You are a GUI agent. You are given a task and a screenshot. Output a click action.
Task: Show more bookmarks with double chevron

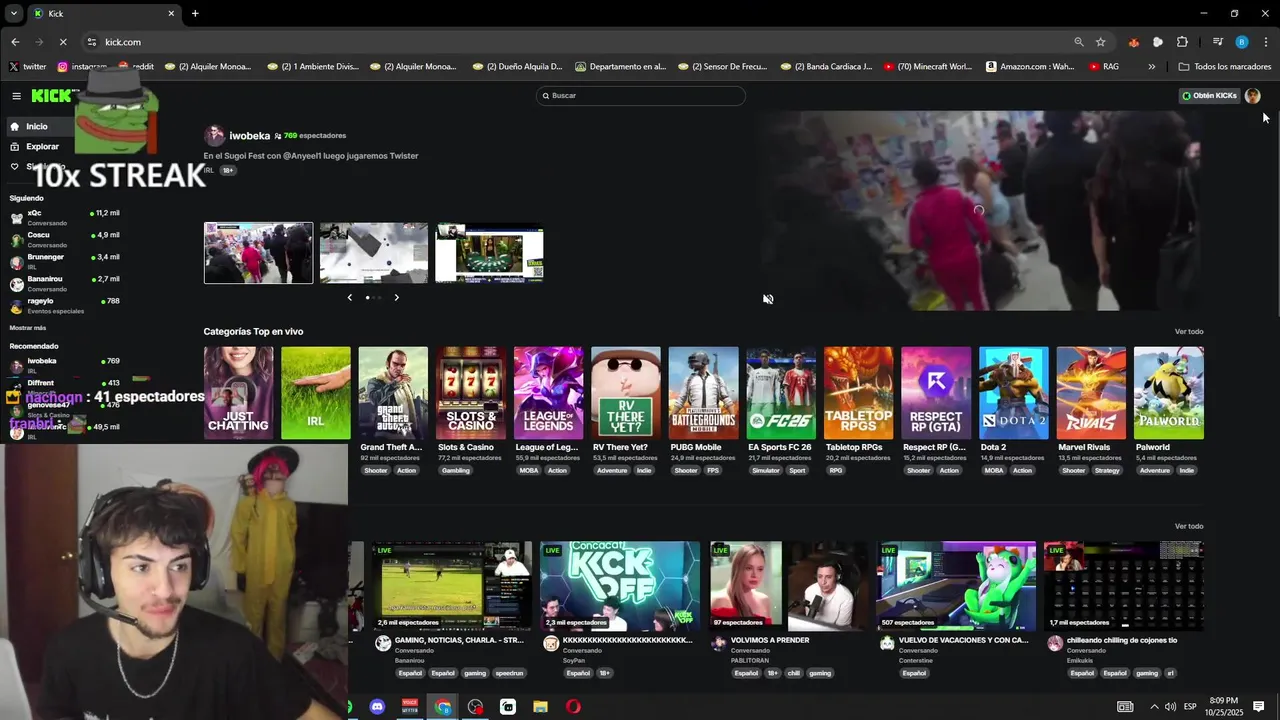point(1152,67)
